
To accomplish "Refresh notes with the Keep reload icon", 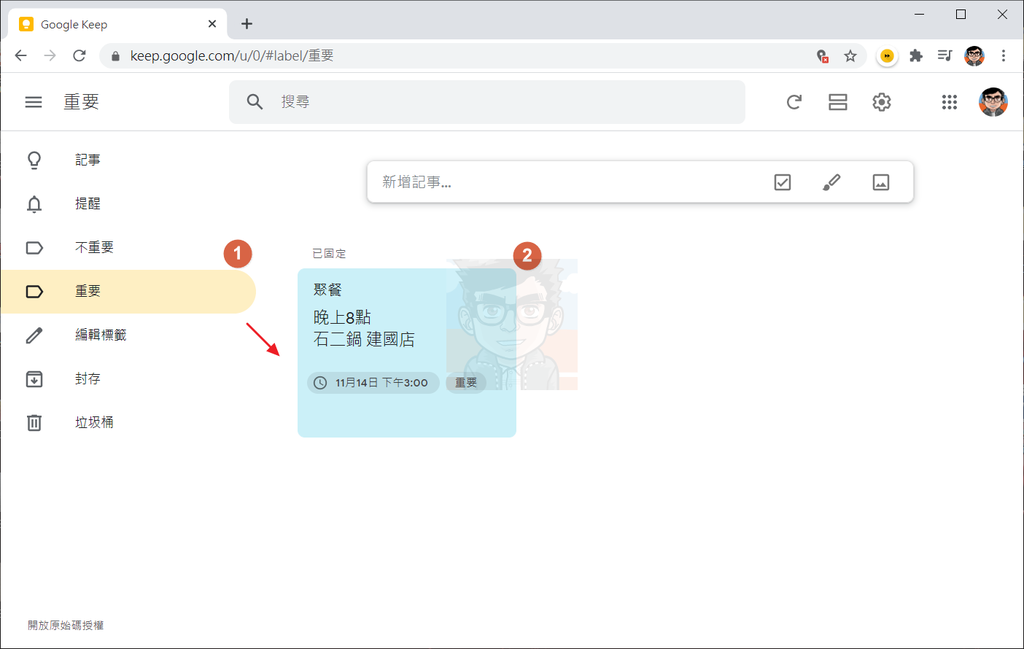I will click(793, 102).
